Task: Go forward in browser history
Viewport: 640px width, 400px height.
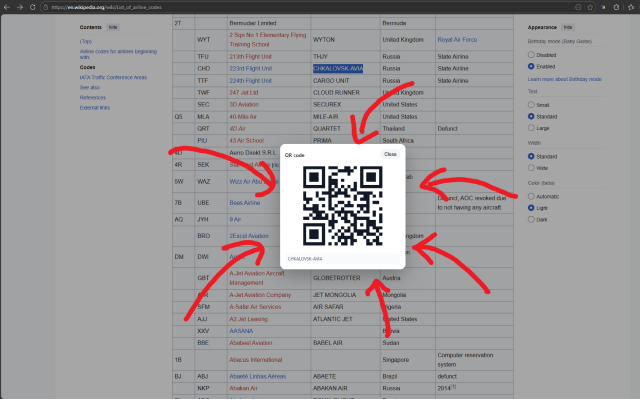Action: click(x=20, y=7)
